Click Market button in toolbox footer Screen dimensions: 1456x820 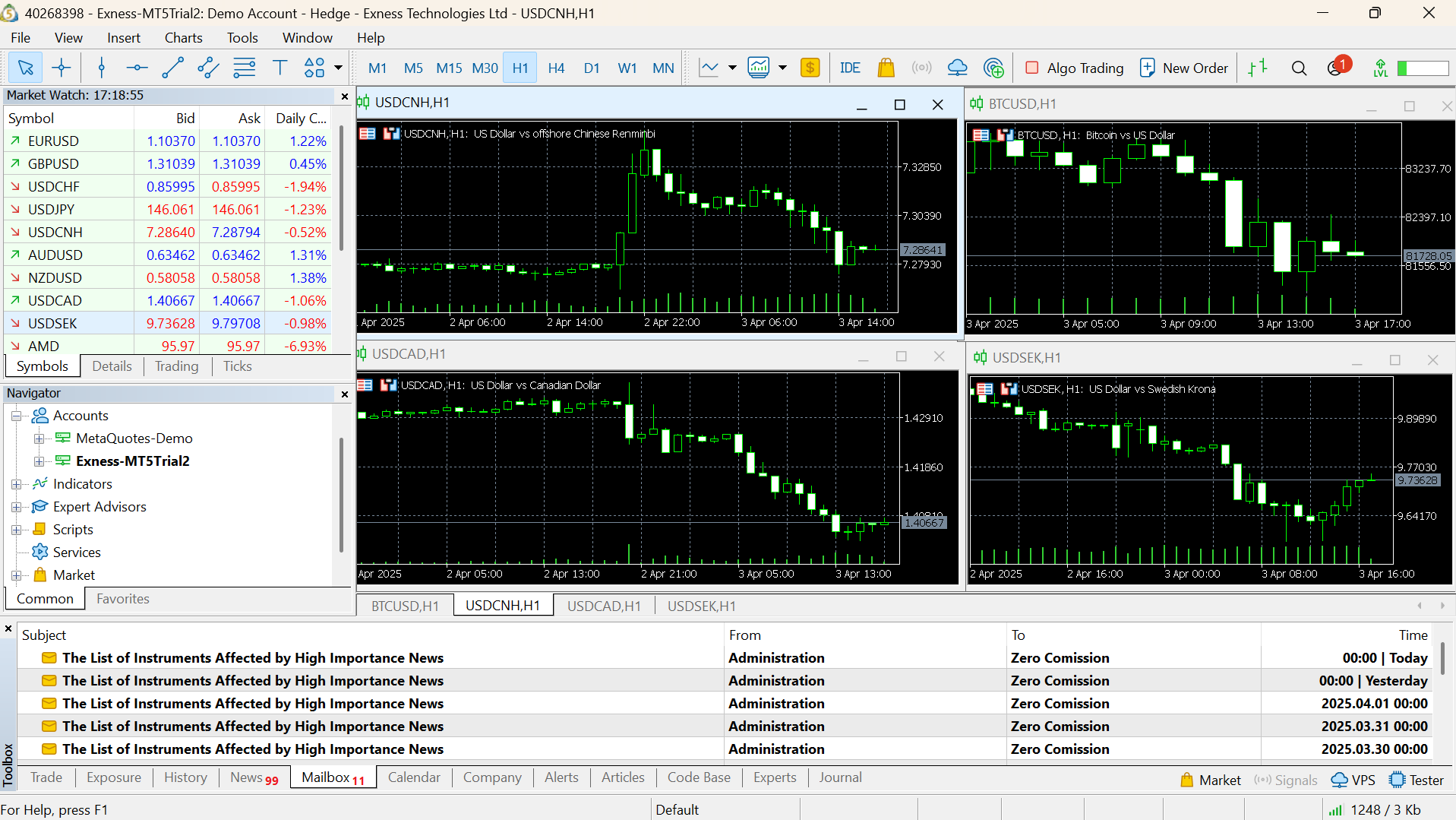click(1211, 780)
